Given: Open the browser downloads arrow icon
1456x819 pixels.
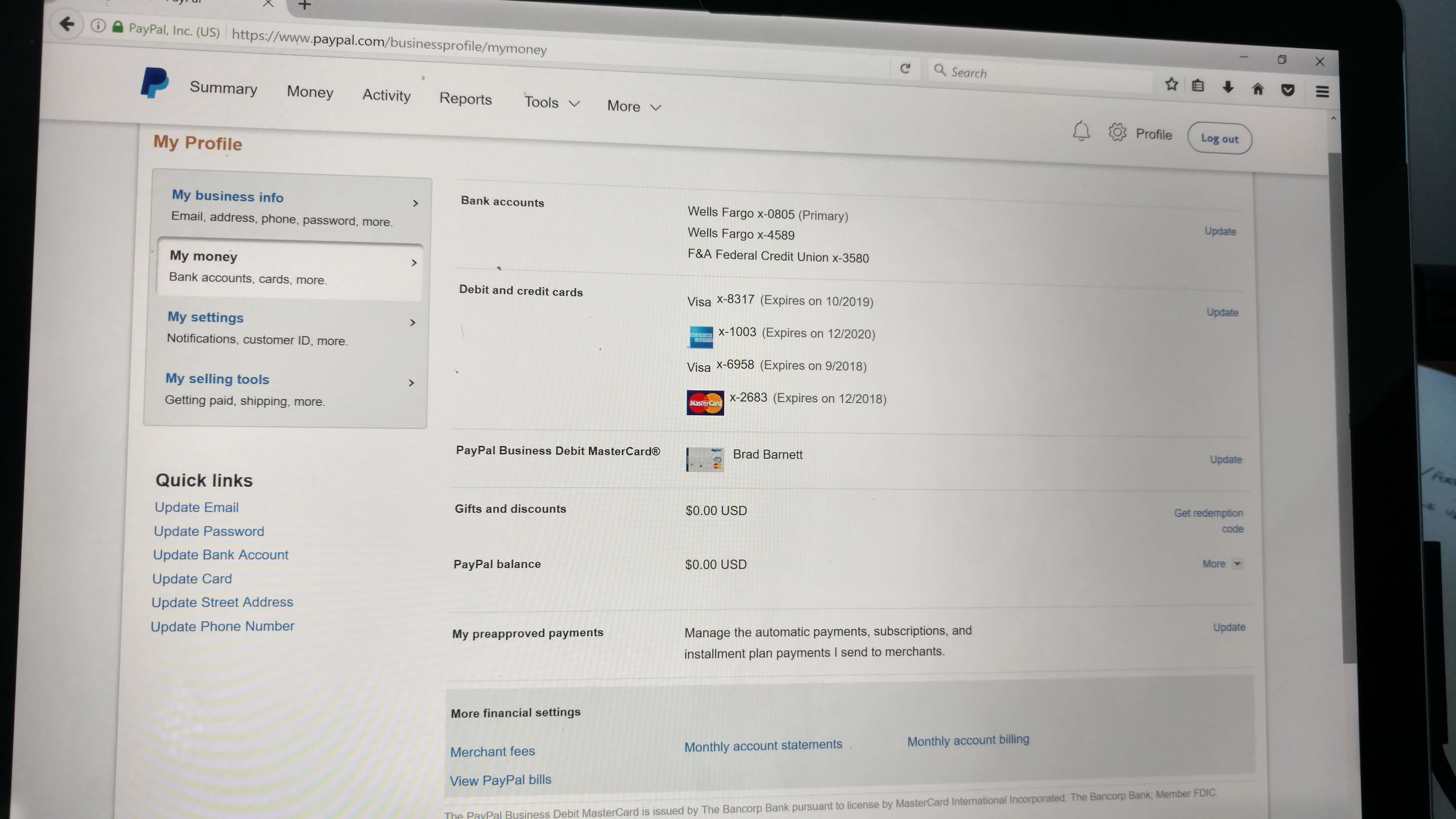Looking at the screenshot, I should coord(1227,87).
